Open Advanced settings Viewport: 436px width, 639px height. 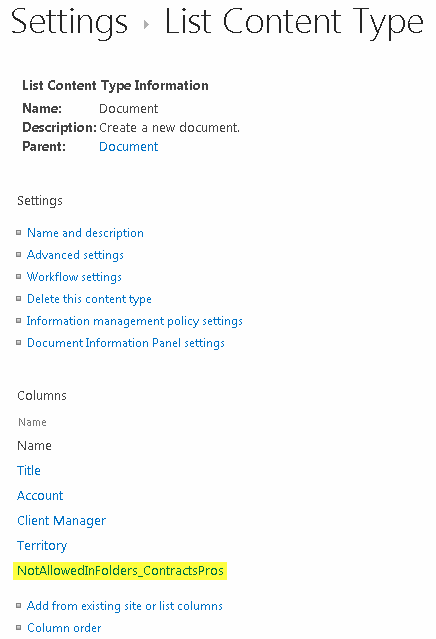point(75,255)
